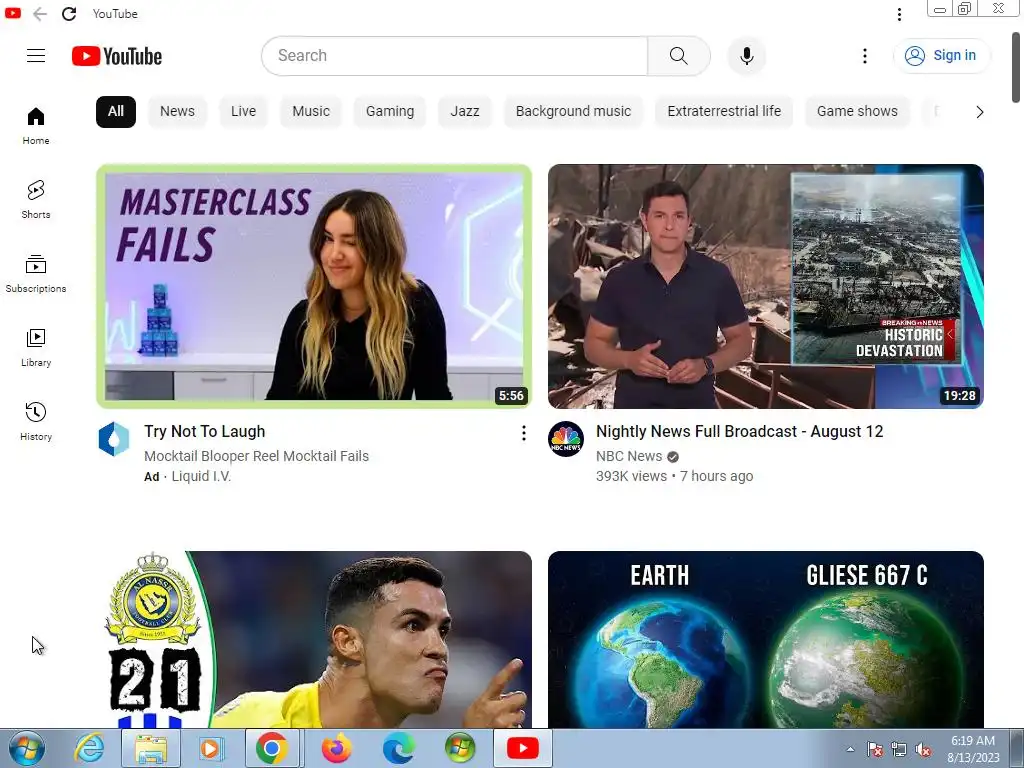Viewport: 1024px width, 768px height.
Task: Click inside the Search input field
Action: tap(455, 56)
